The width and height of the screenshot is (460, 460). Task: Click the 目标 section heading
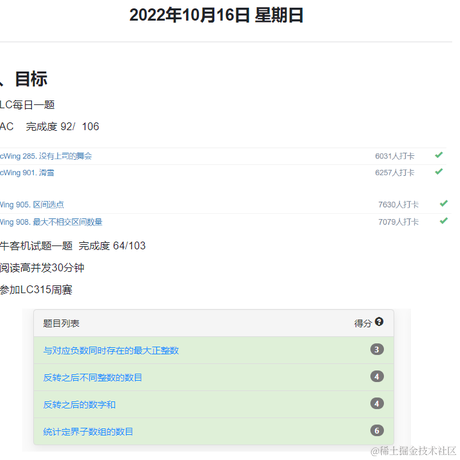tap(31, 79)
